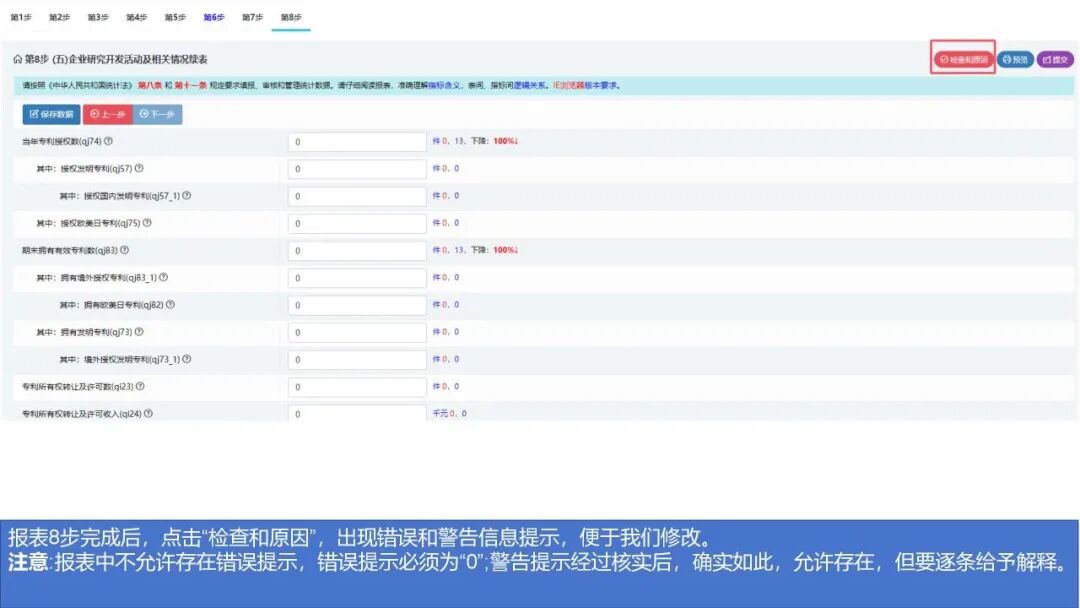Viewport: 1080px width, 608px height.
Task: Click the input field for 当年专利授权数(qj74)
Action: 355,141
